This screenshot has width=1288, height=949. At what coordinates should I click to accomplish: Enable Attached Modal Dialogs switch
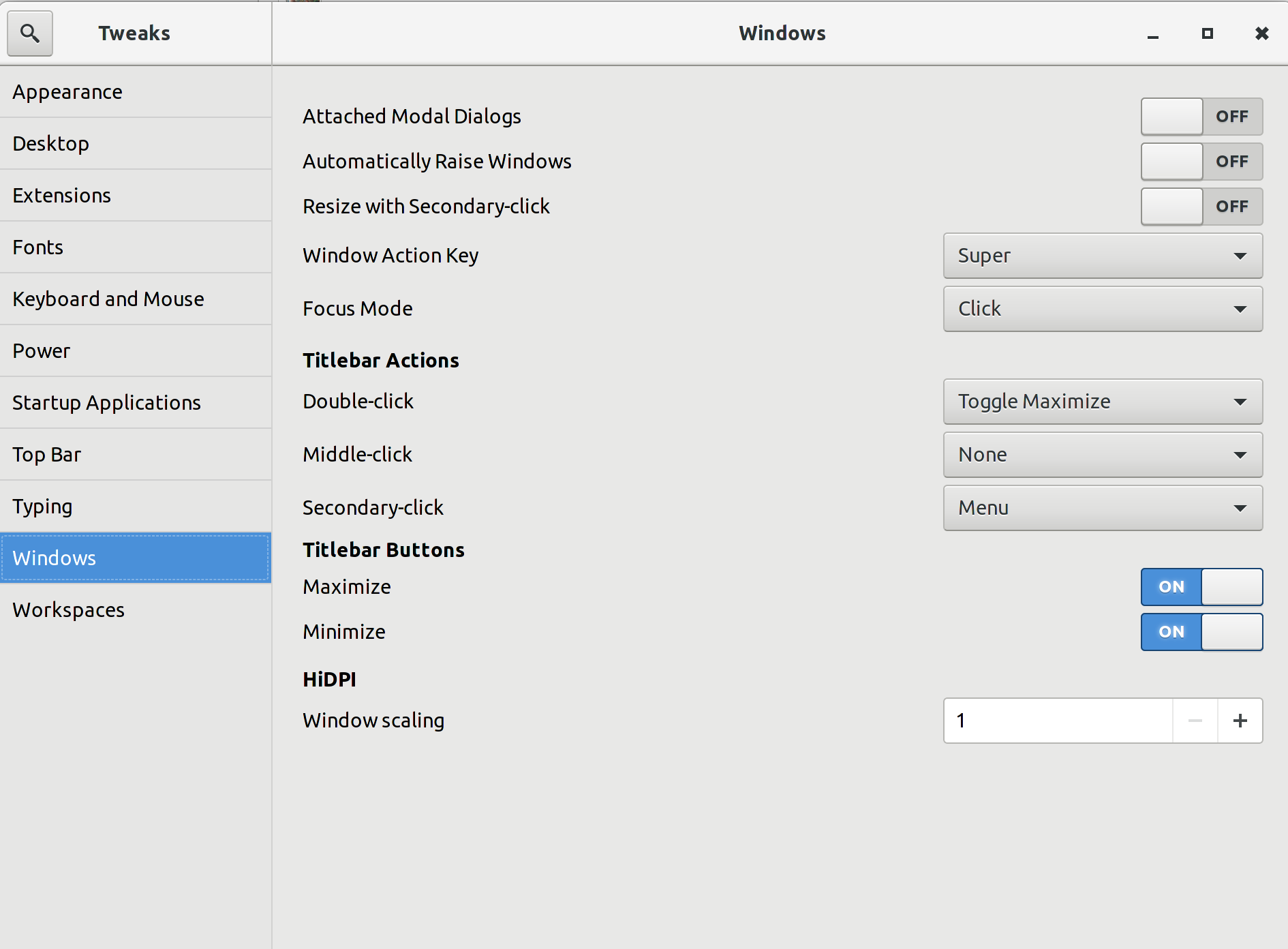pos(1201,117)
